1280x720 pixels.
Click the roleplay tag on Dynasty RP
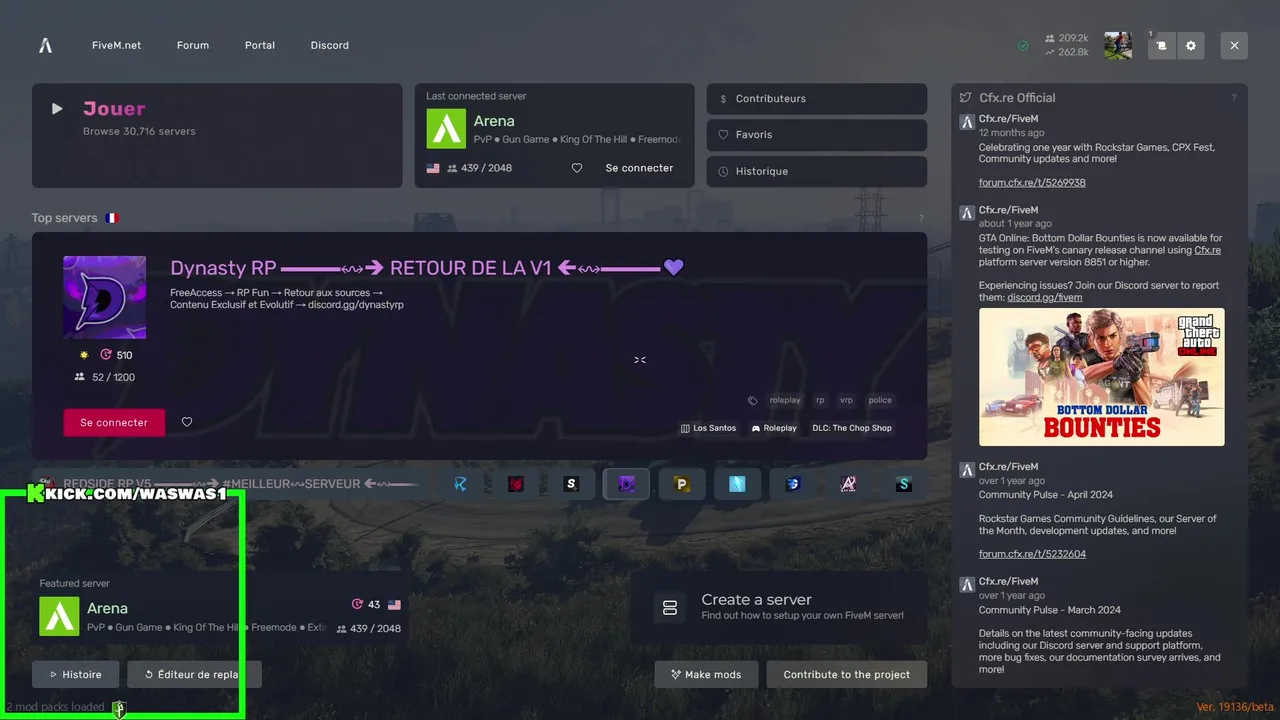click(x=785, y=400)
